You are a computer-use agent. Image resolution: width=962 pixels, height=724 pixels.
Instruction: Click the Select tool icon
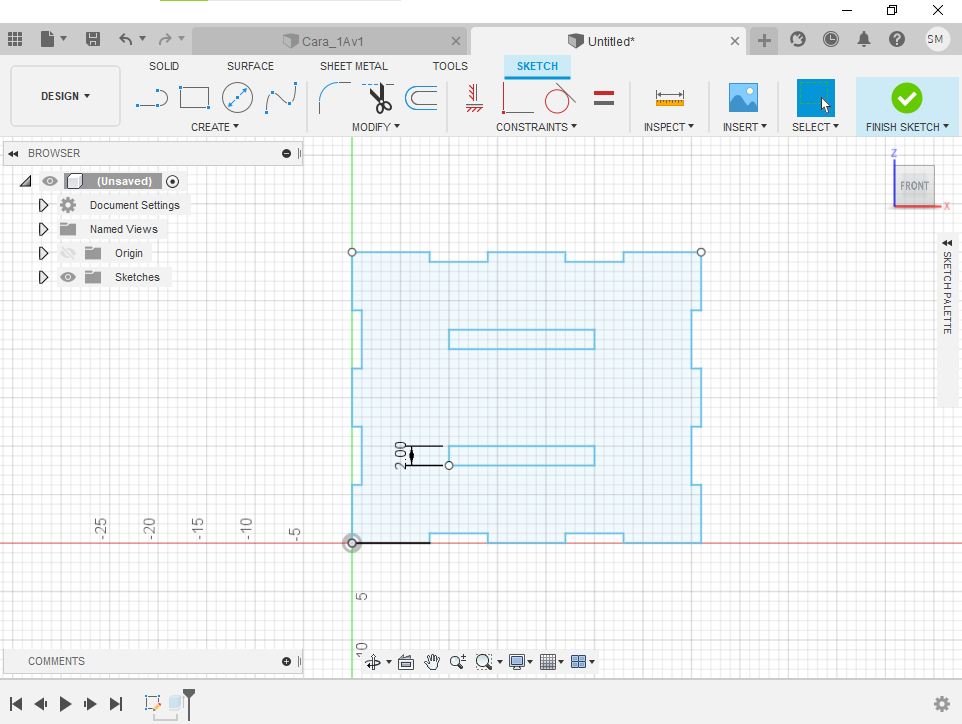(x=815, y=98)
